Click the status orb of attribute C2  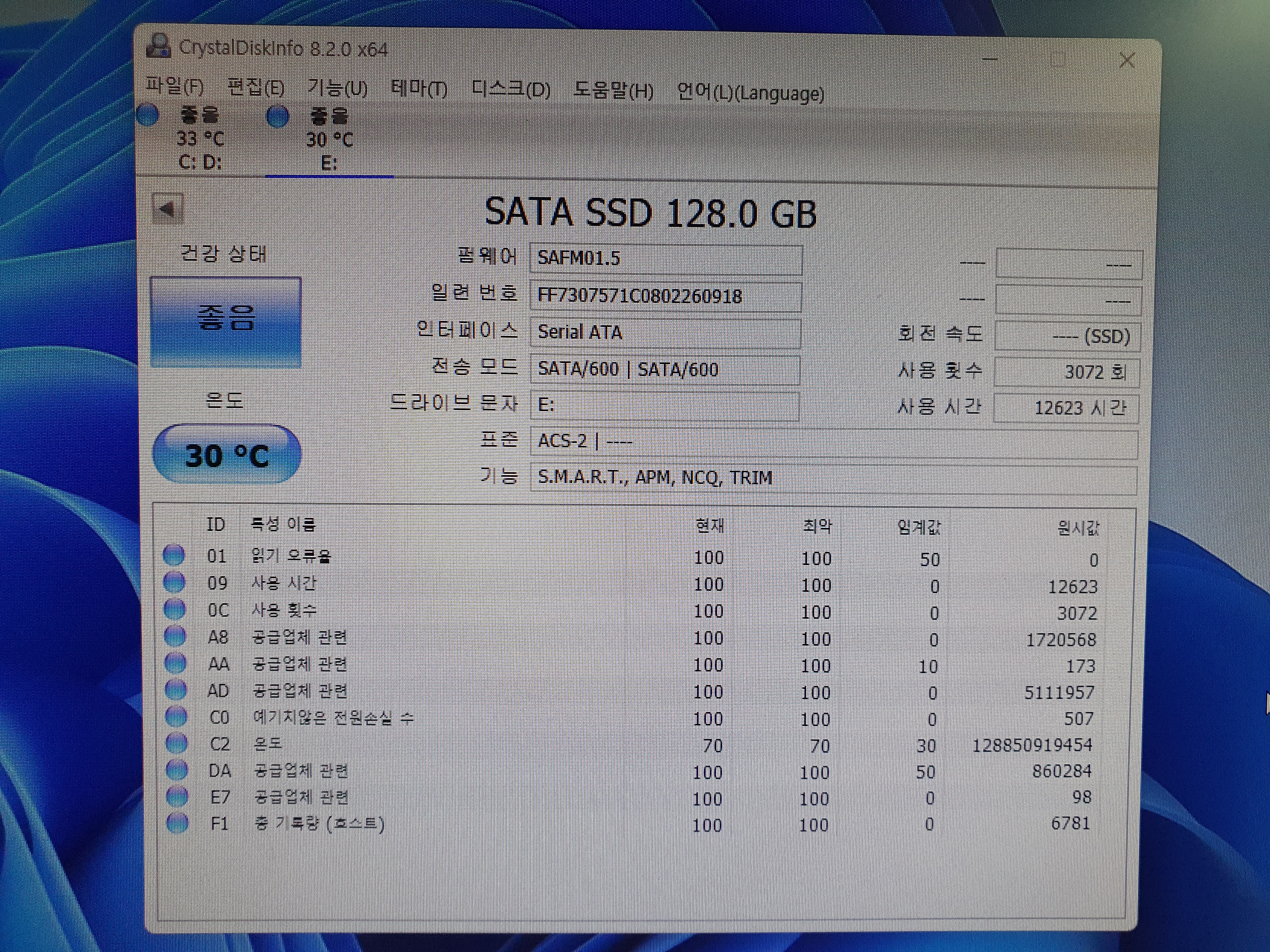coord(176,743)
